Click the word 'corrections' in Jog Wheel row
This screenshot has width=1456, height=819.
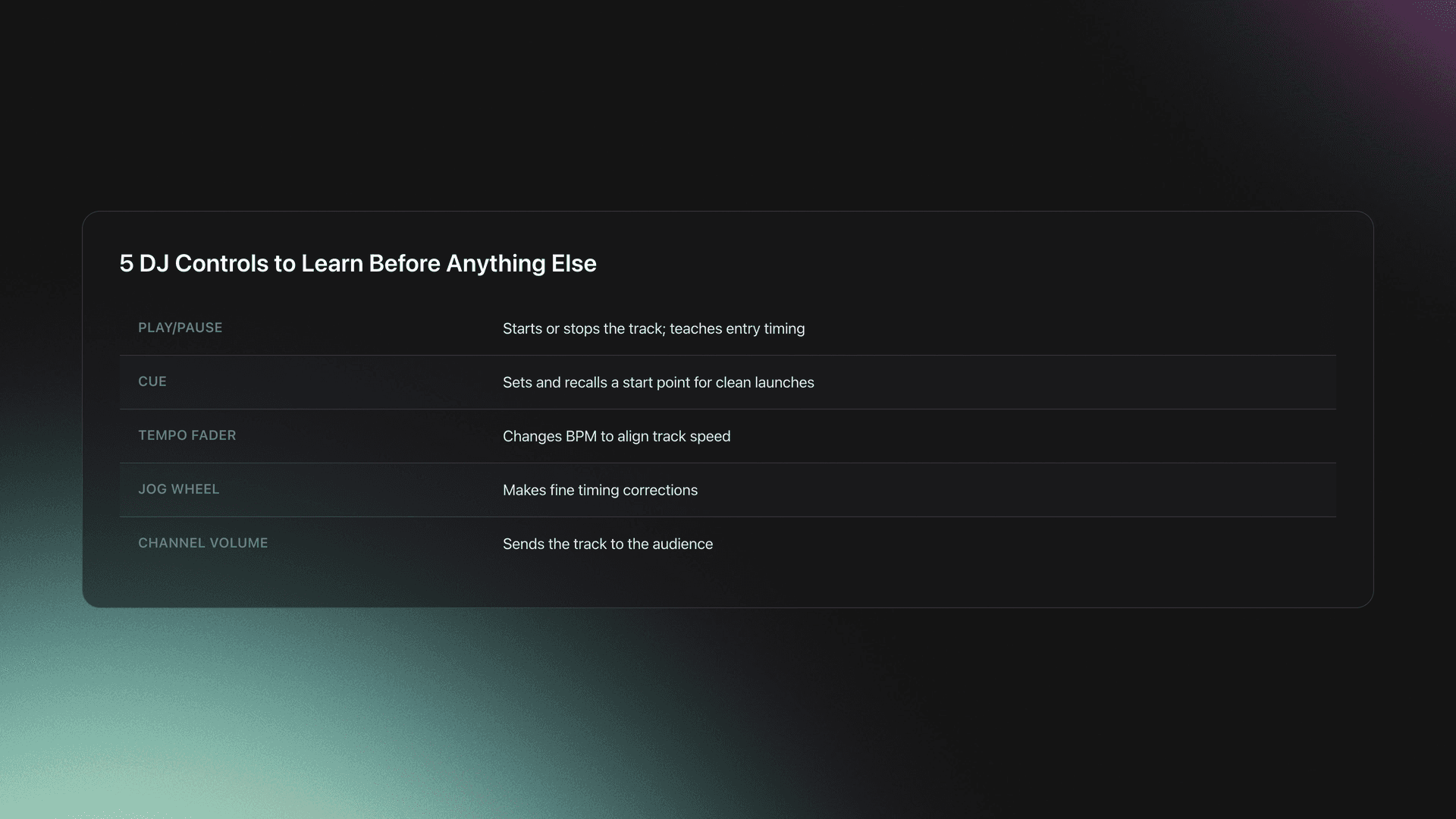click(x=660, y=490)
